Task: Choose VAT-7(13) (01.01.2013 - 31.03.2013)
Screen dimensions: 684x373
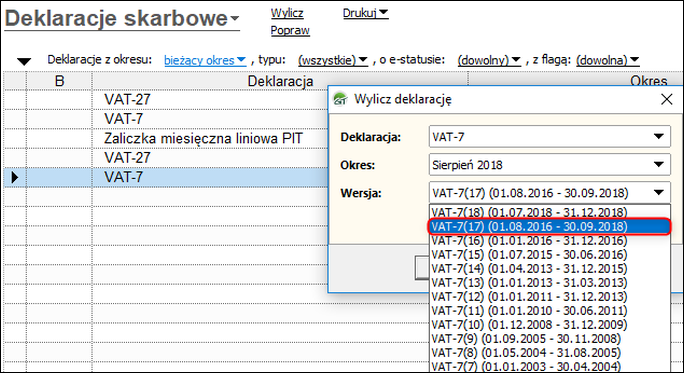Action: coord(550,282)
